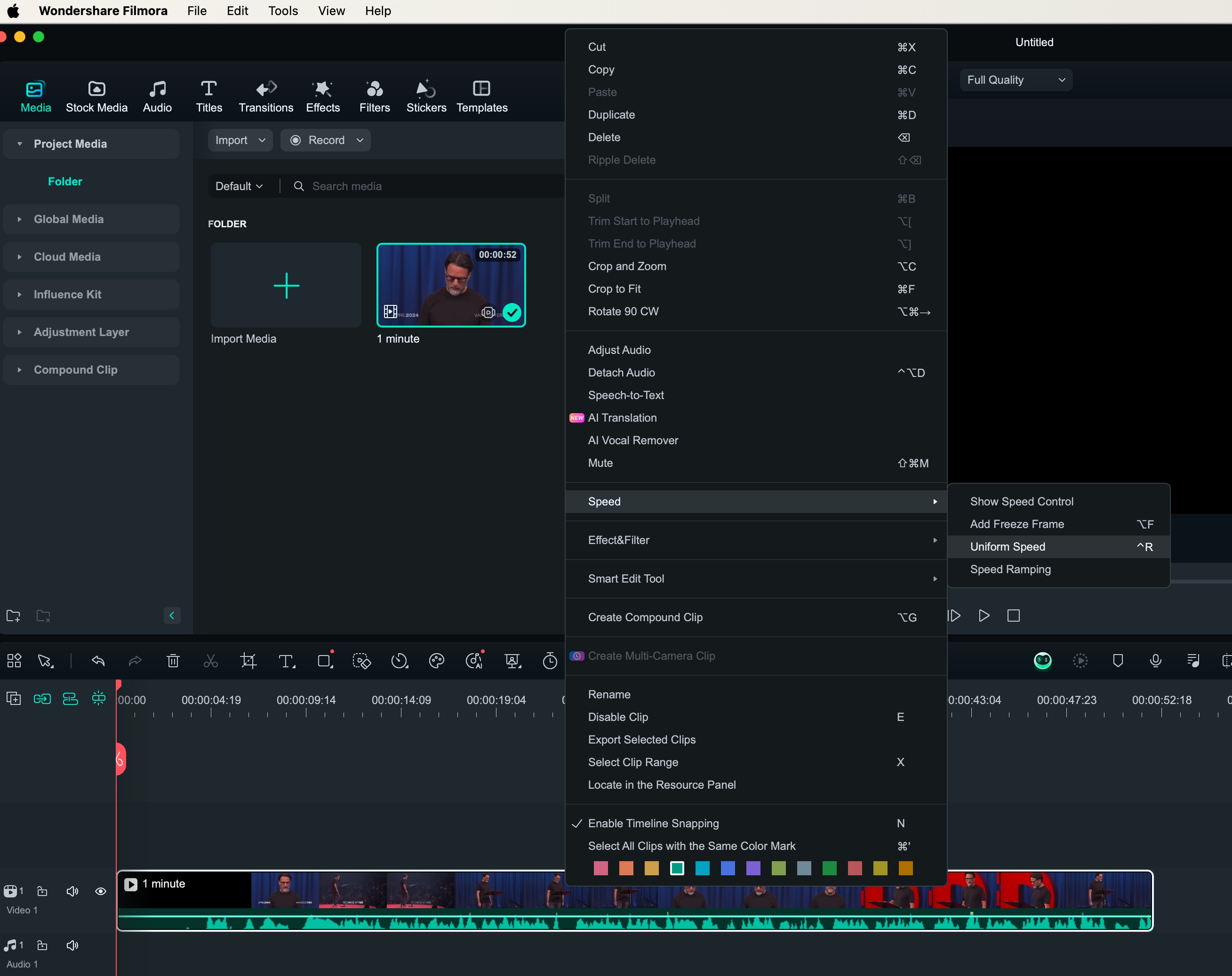Expand the Global Media panel
Screen dimensions: 1232x976
(19, 219)
